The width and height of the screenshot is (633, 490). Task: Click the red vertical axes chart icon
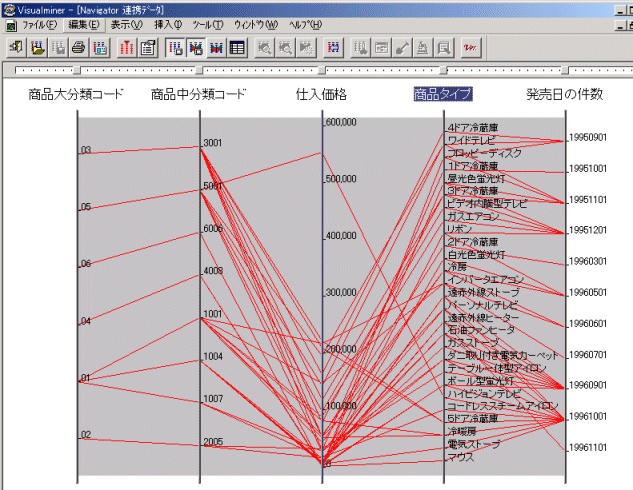coord(127,48)
